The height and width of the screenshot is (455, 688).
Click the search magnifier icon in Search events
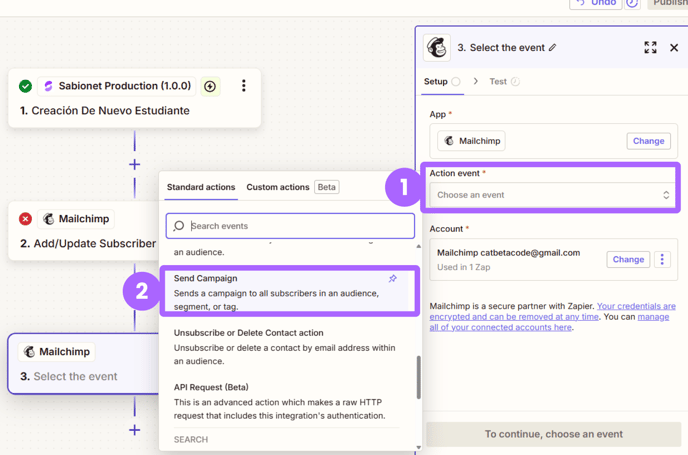(179, 226)
